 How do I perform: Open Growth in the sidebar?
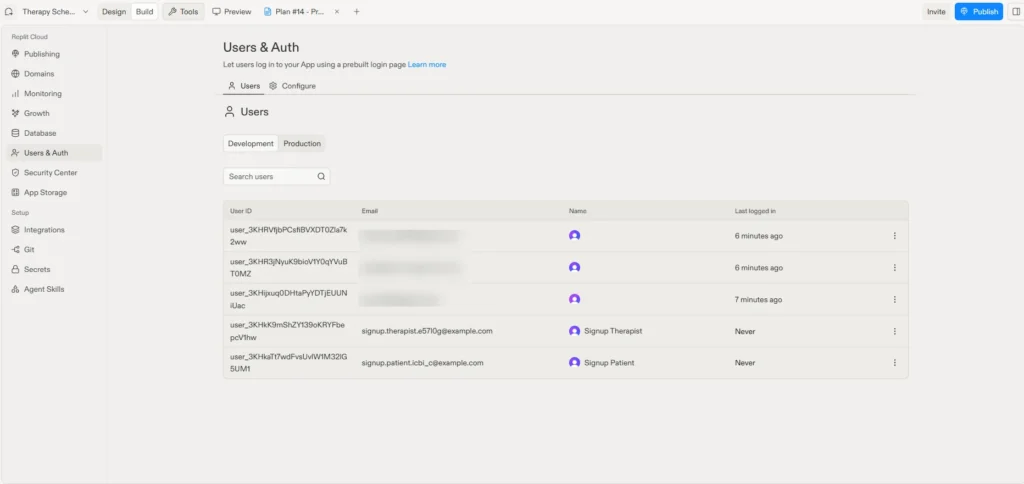coord(54,113)
